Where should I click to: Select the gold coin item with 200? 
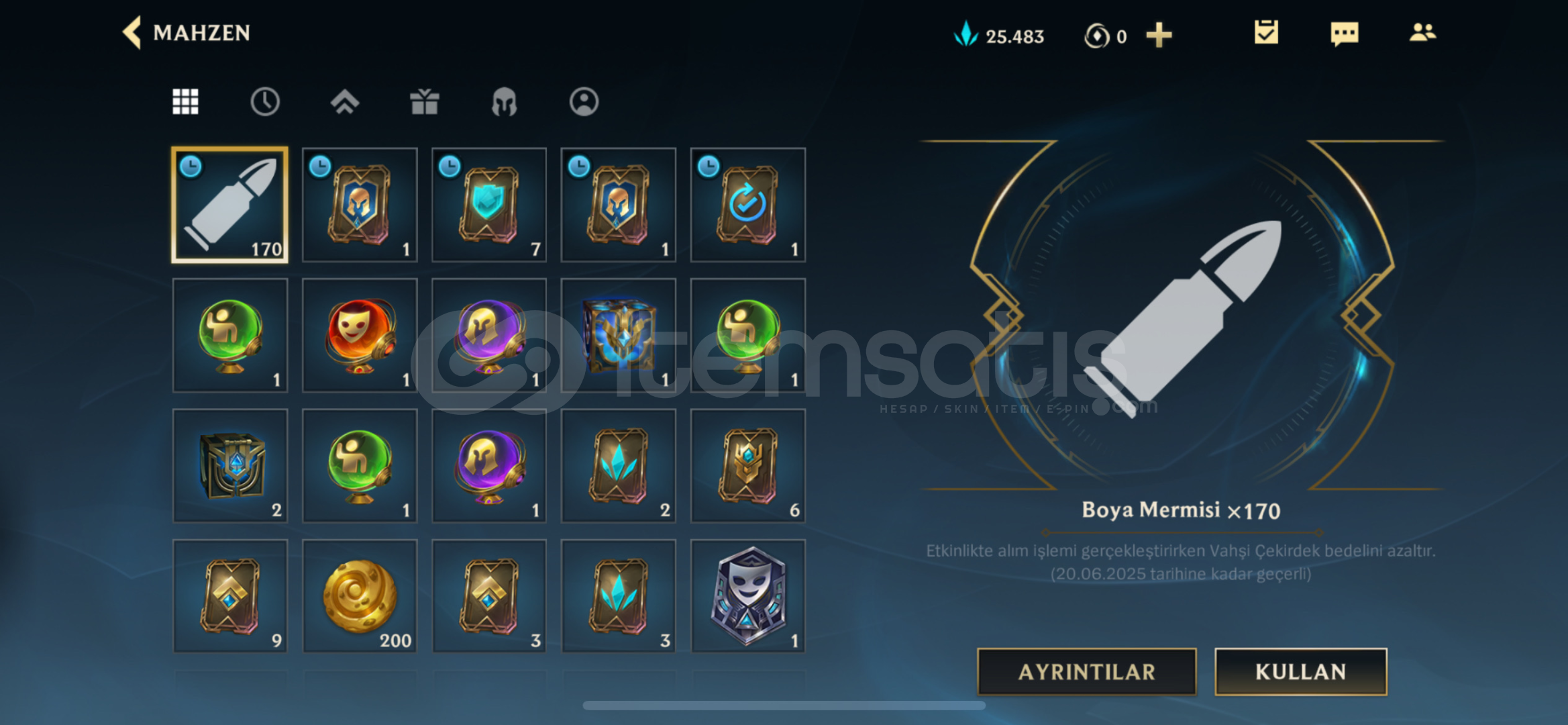pyautogui.click(x=360, y=596)
